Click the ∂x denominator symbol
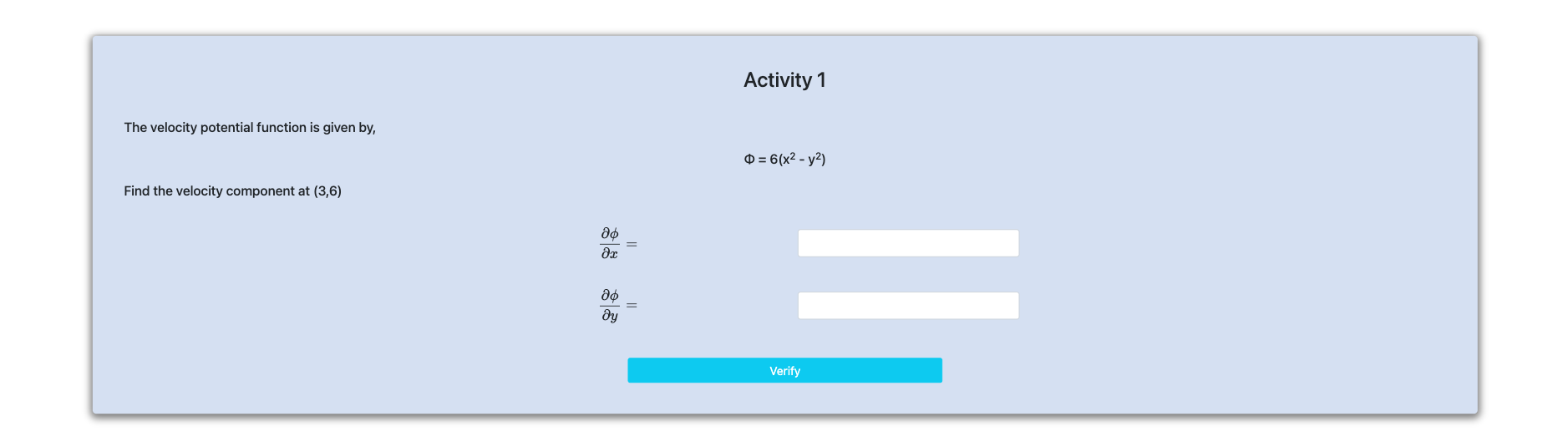The height and width of the screenshot is (442, 1568). coord(610,254)
